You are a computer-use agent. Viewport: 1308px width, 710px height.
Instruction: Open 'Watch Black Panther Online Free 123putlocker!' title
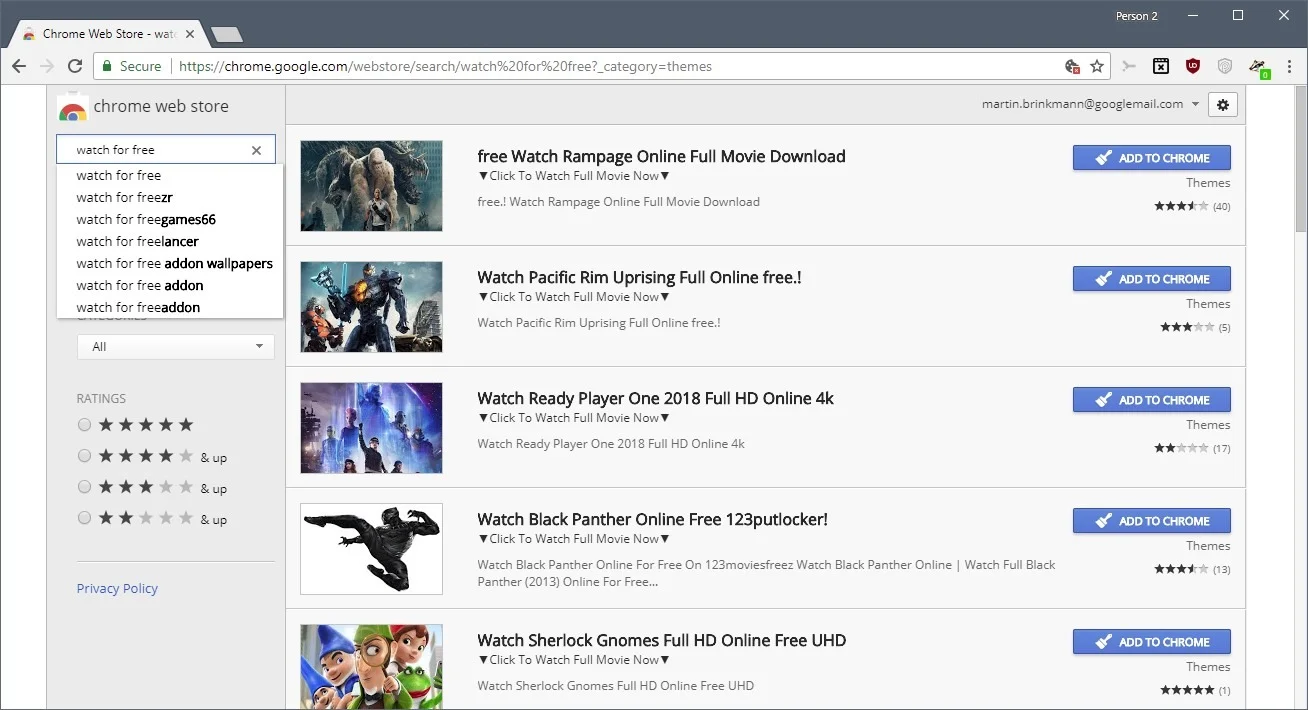(652, 519)
